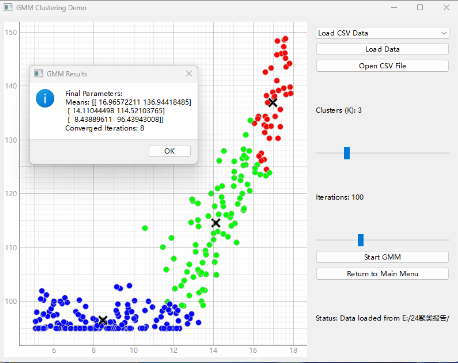This screenshot has height=363, width=458.
Task: Click the GMM Results dialog title icon
Action: 38,74
